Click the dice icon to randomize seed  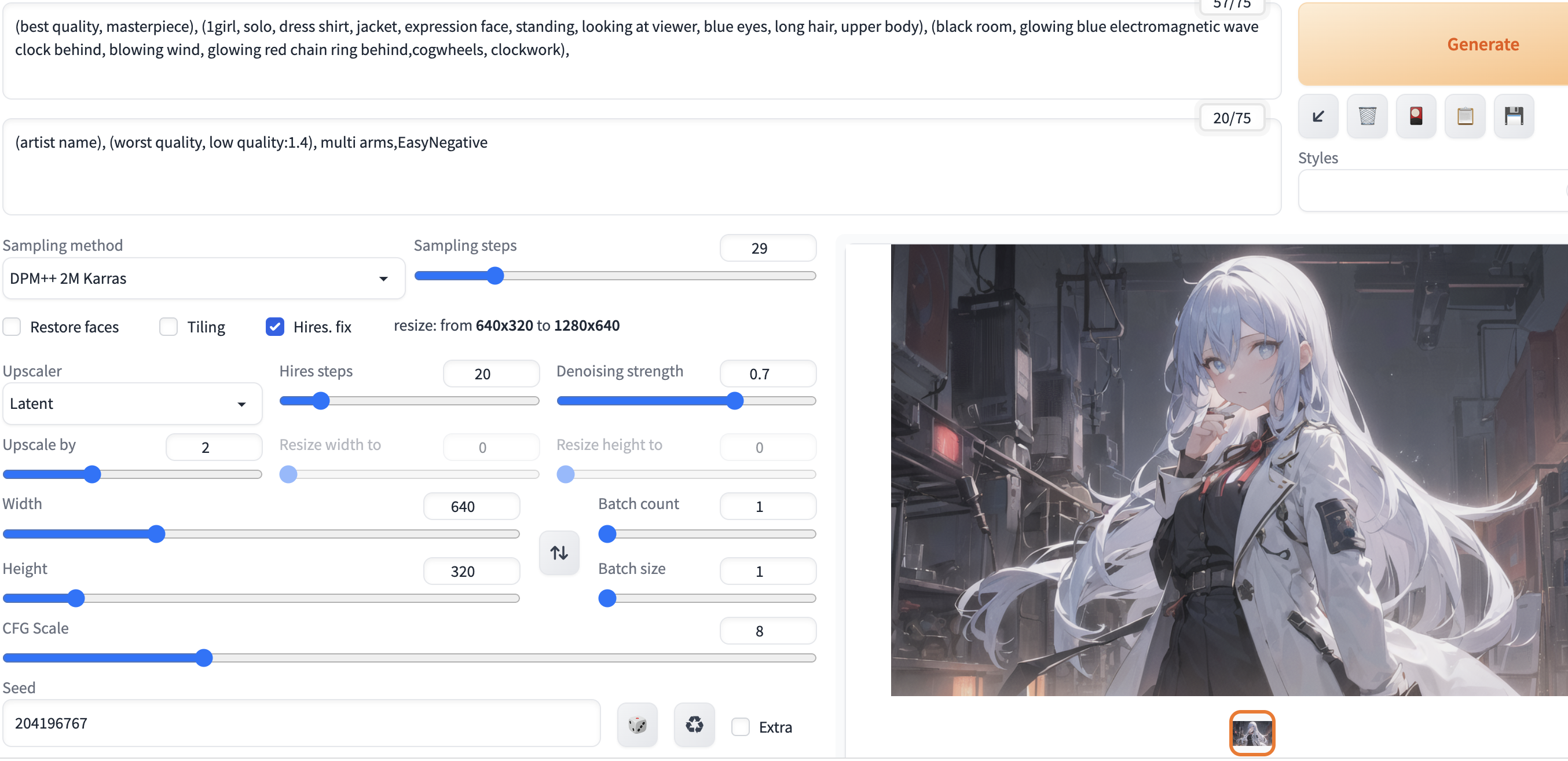[638, 725]
